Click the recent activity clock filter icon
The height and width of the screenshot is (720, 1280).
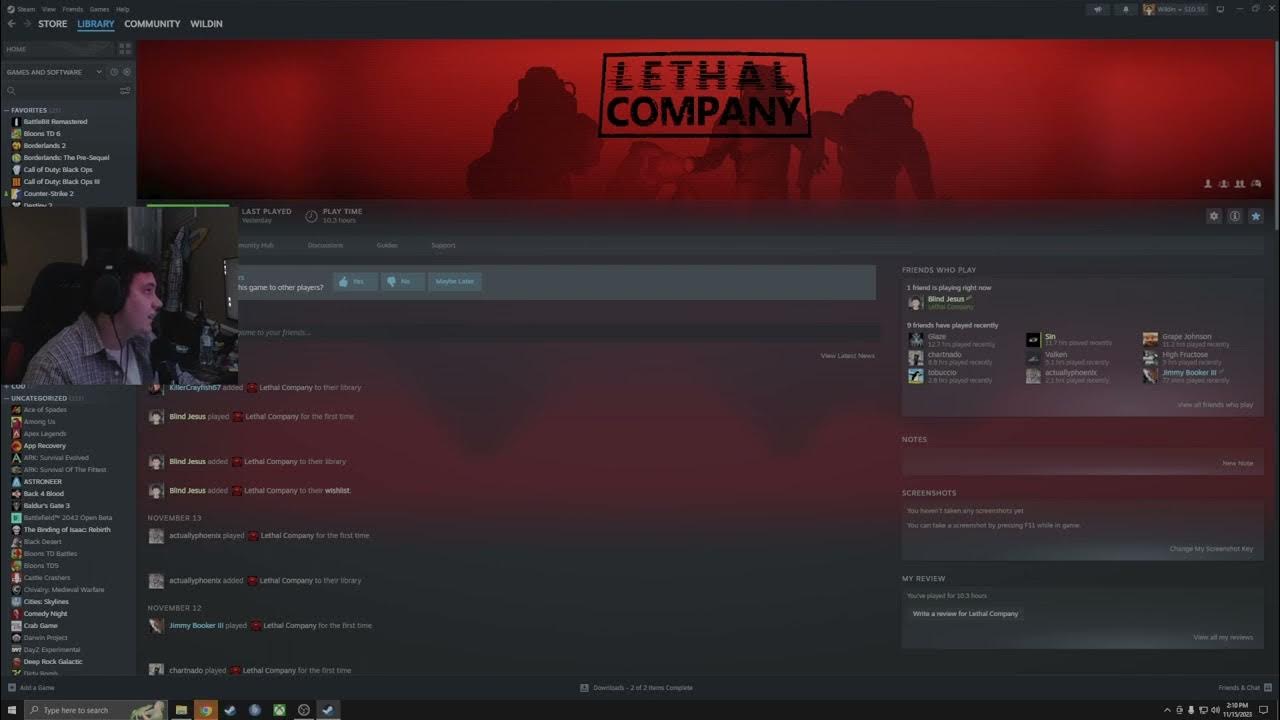(114, 72)
